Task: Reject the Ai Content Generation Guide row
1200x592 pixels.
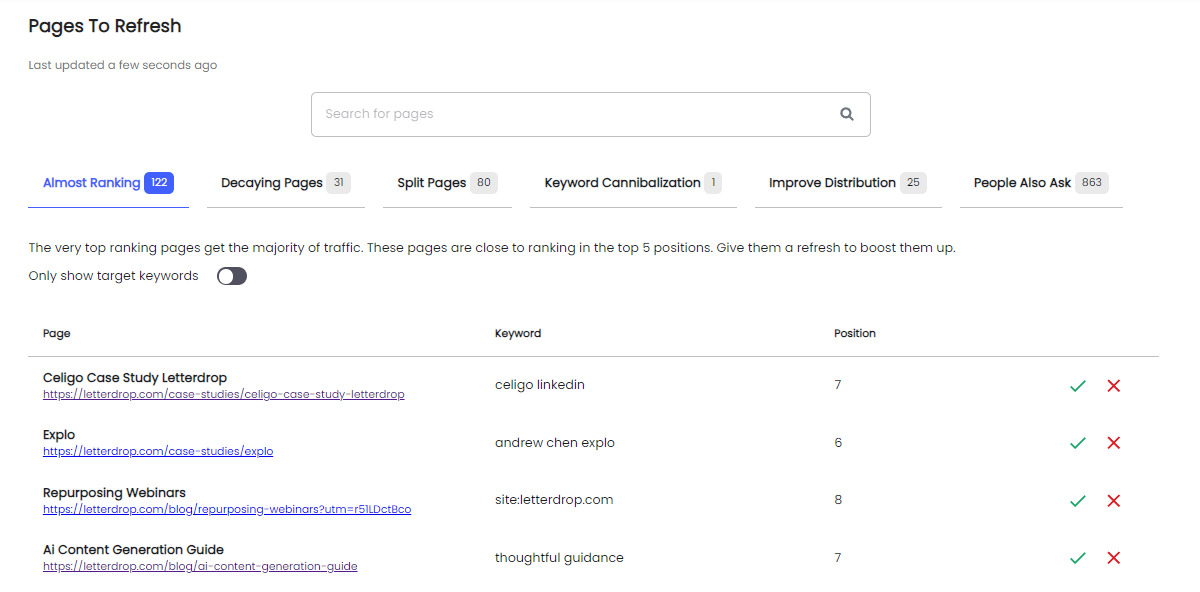Action: tap(1114, 557)
